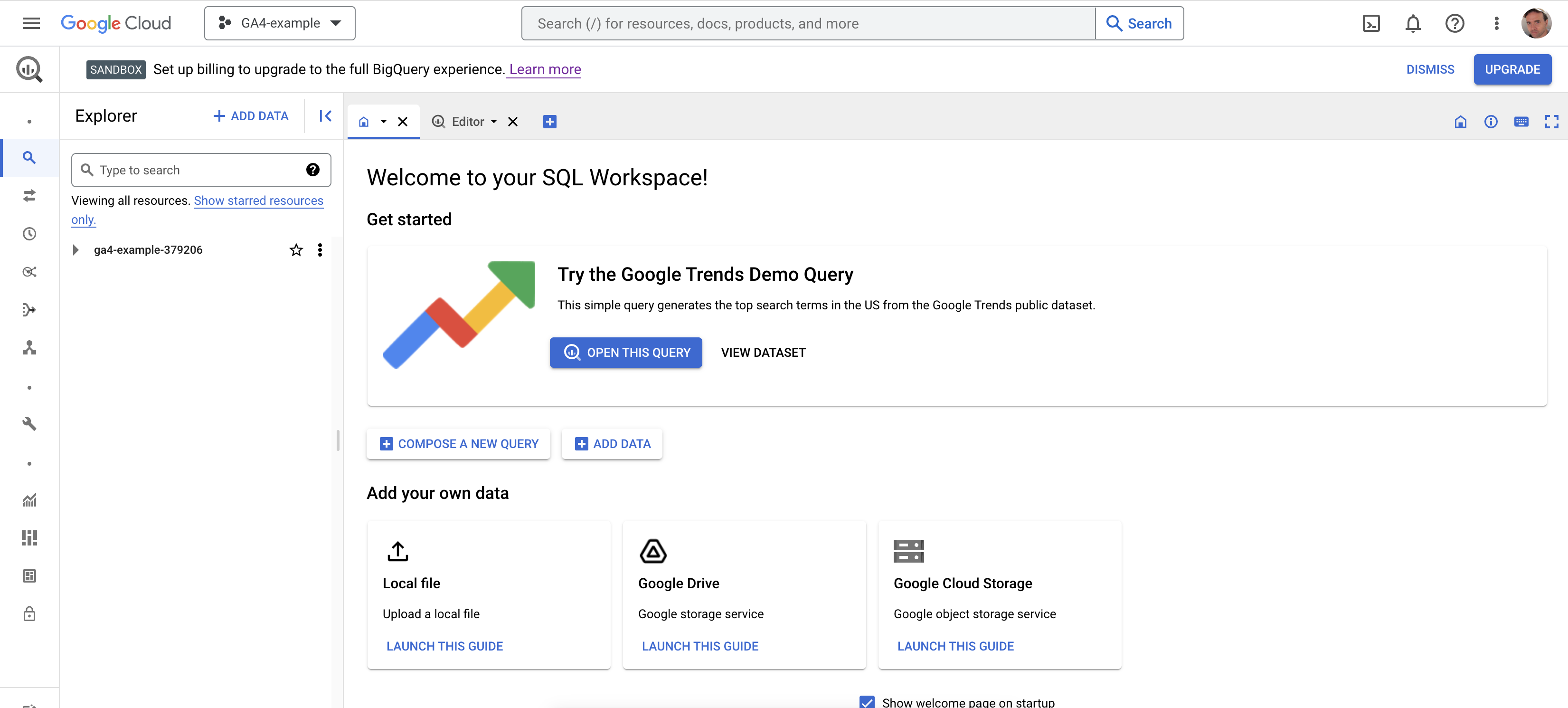Open the wrench administration icon
Screen dimensions: 1568x708
(x=29, y=423)
